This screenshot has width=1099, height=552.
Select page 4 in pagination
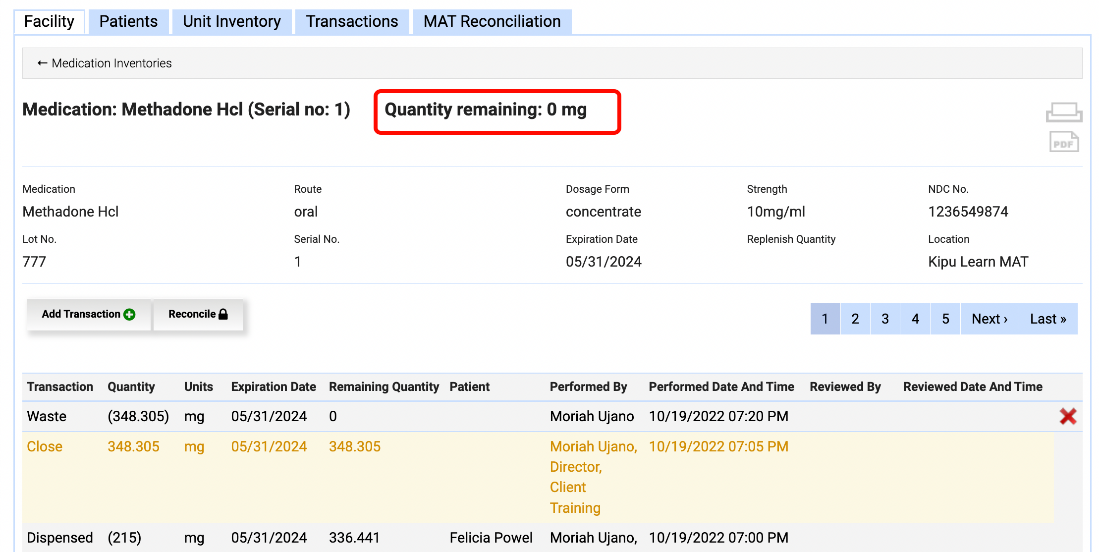coord(915,319)
